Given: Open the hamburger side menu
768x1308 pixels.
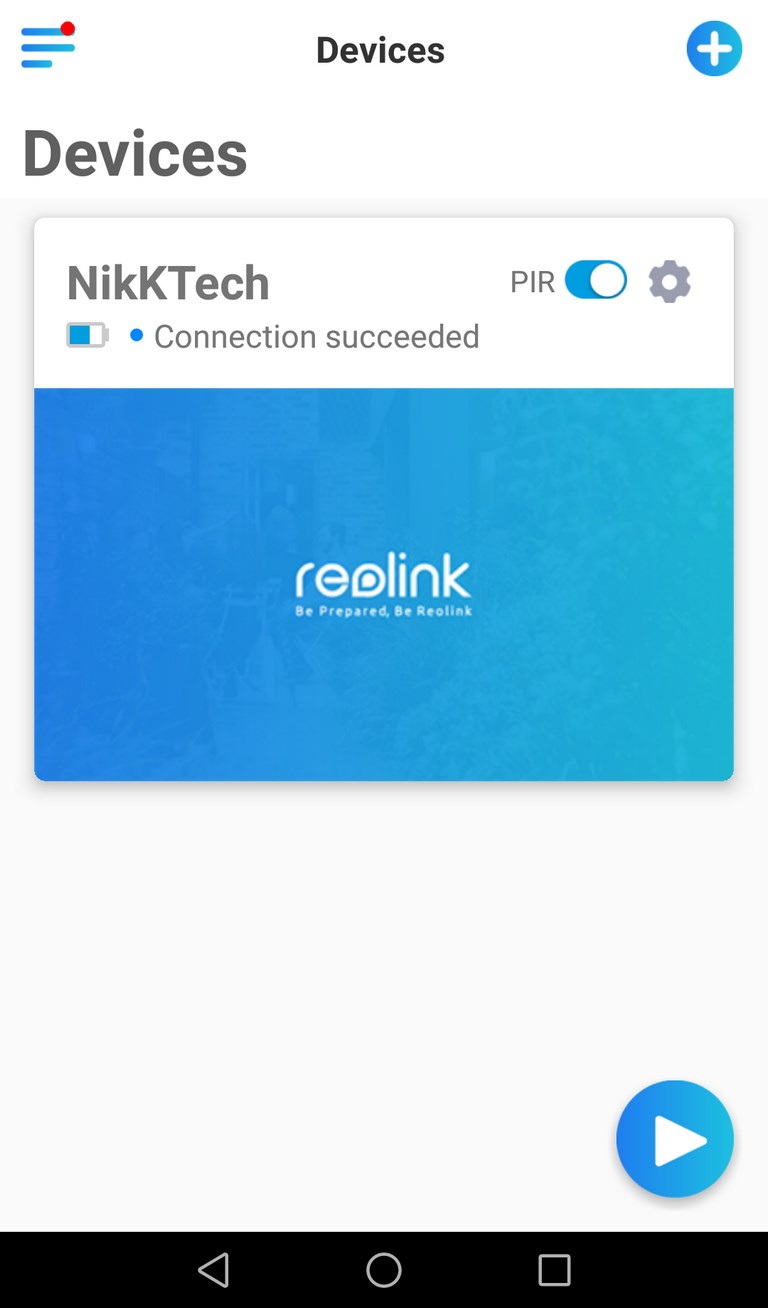Looking at the screenshot, I should (47, 46).
